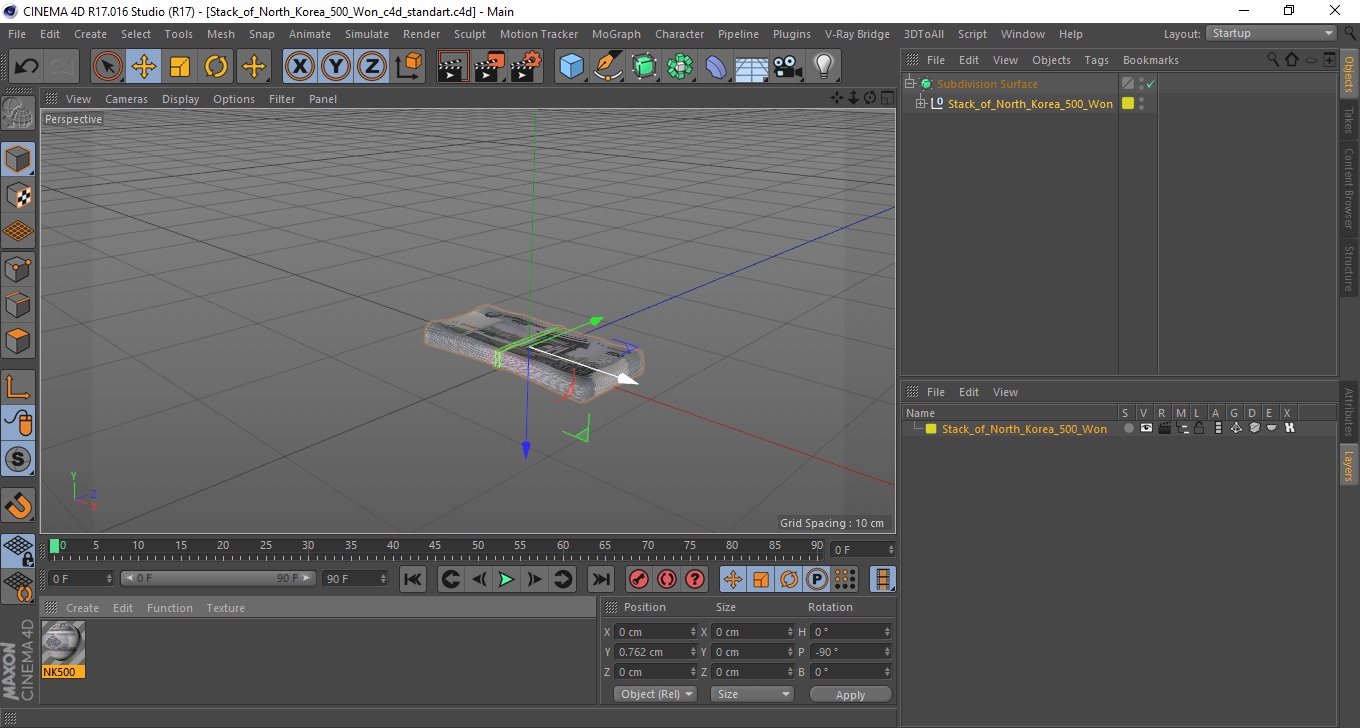
Task: Toggle layer lock icon
Action: click(1199, 428)
